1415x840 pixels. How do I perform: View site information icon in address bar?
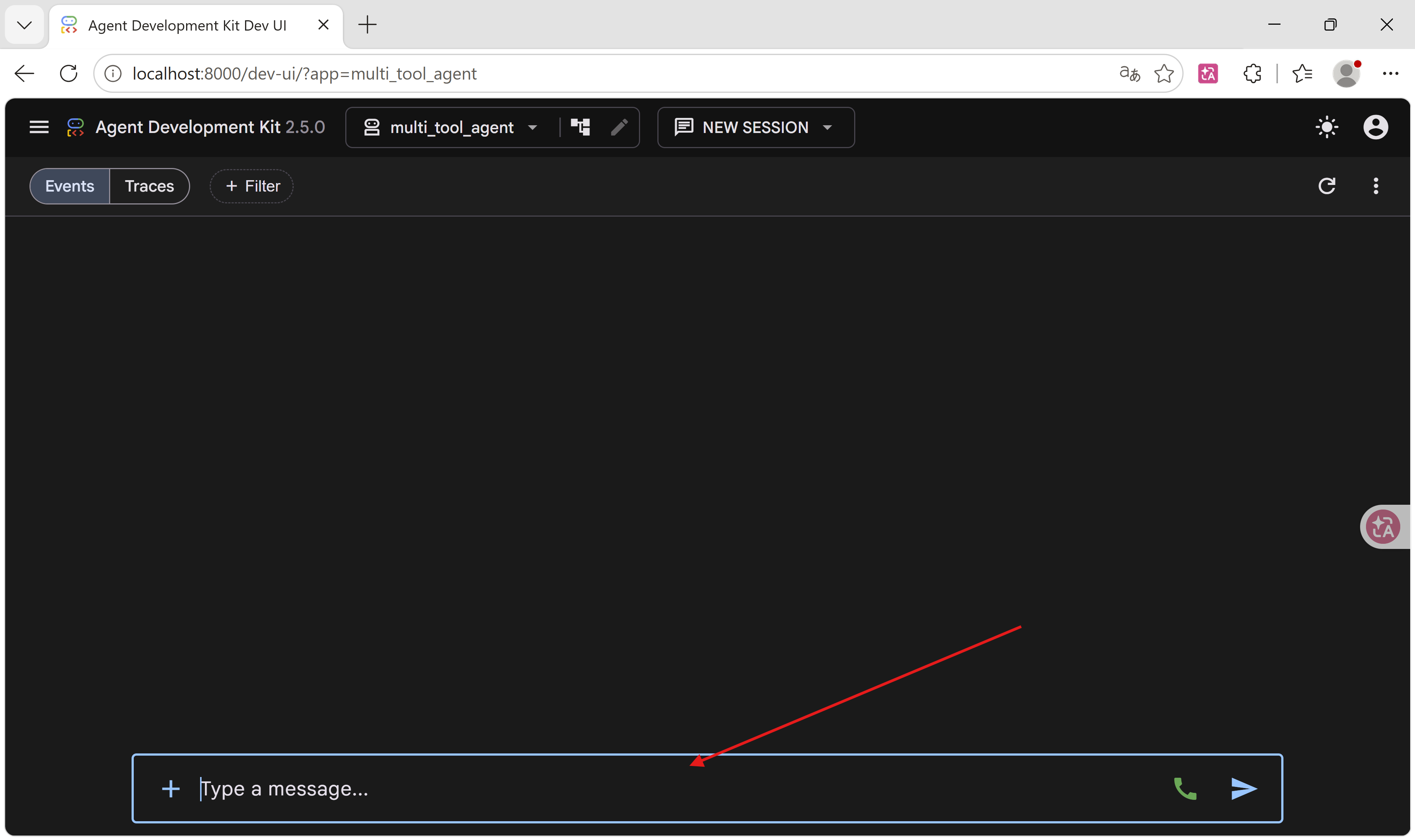(113, 74)
